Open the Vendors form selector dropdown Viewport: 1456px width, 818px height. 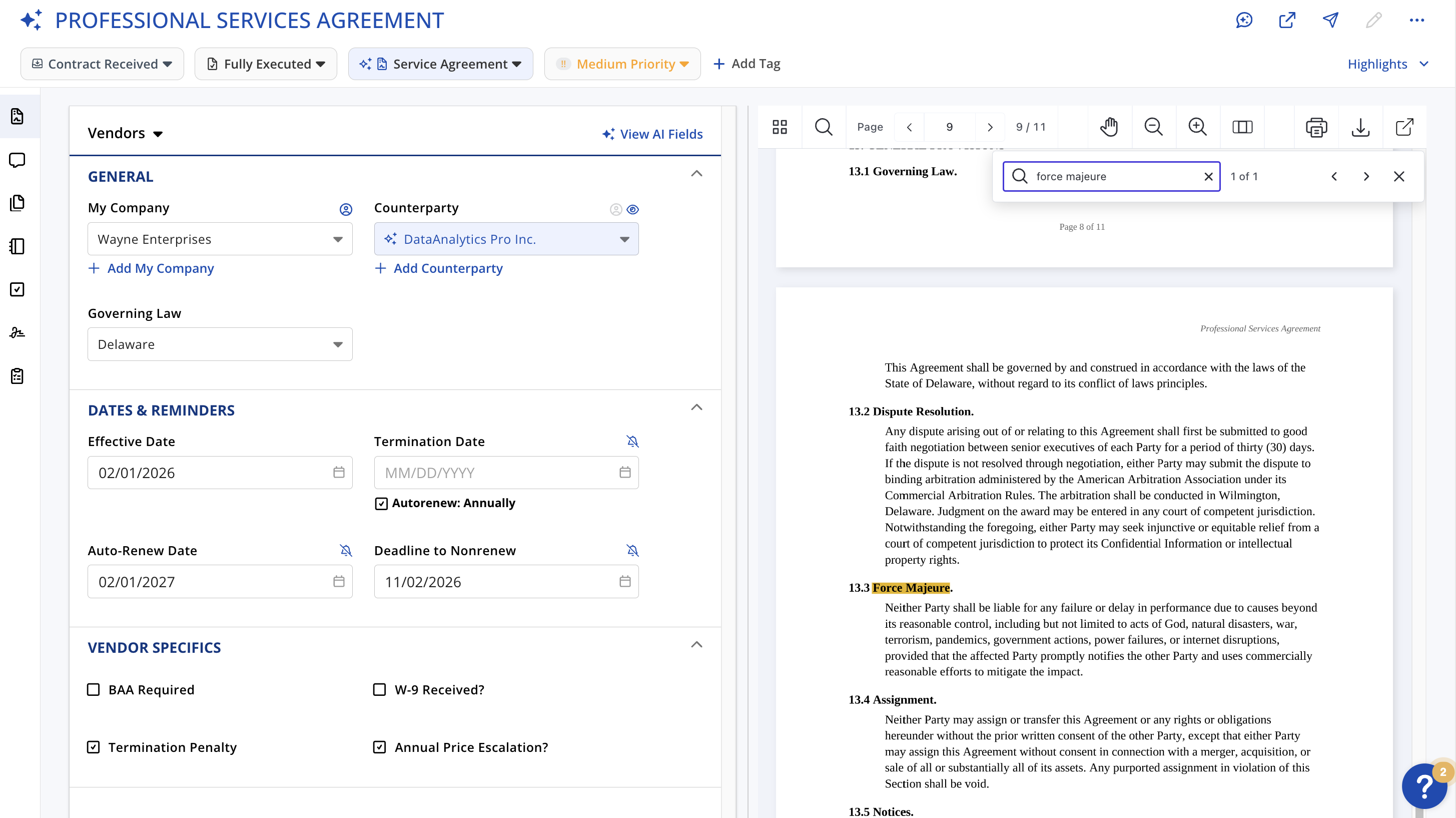(x=126, y=134)
